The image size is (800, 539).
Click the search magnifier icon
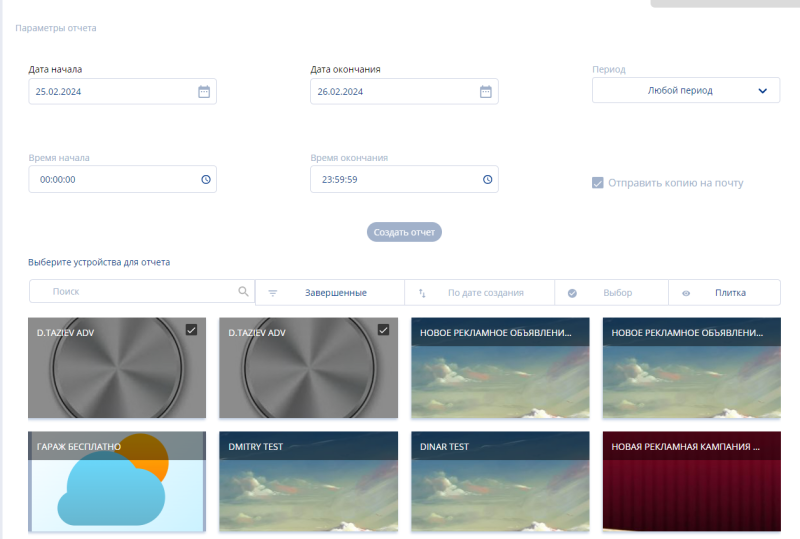click(243, 292)
